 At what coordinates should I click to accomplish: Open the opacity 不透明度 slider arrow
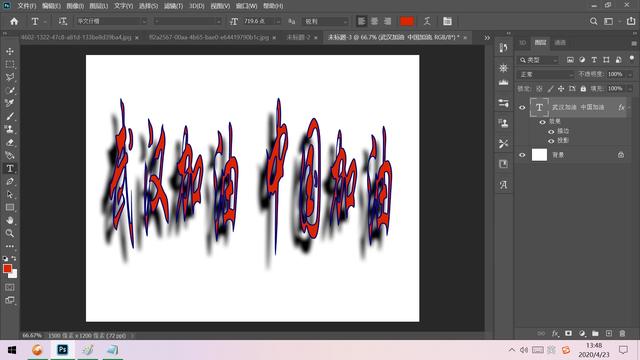coord(630,74)
